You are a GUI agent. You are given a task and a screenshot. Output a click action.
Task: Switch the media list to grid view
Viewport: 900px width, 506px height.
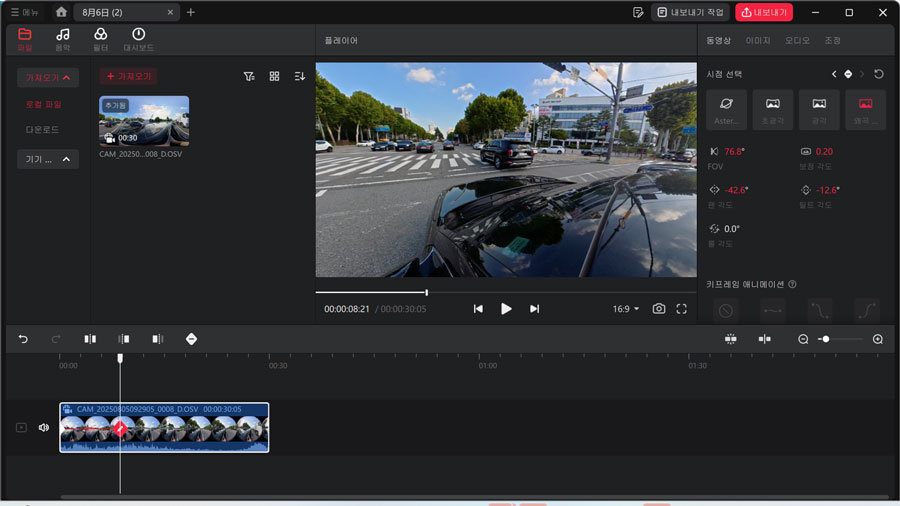pos(274,76)
